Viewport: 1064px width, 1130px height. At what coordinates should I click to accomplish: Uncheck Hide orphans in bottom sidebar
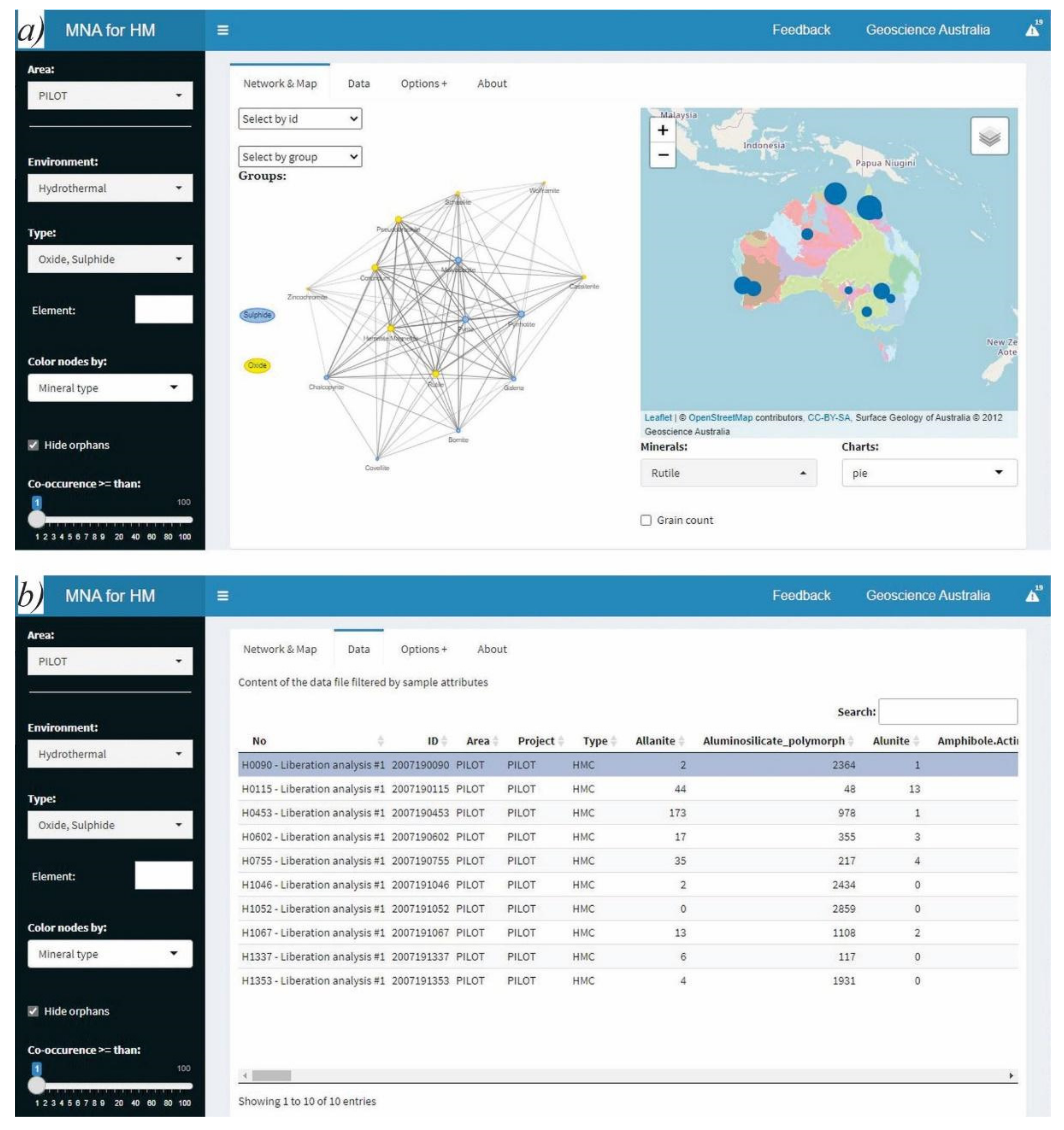pos(34,1011)
